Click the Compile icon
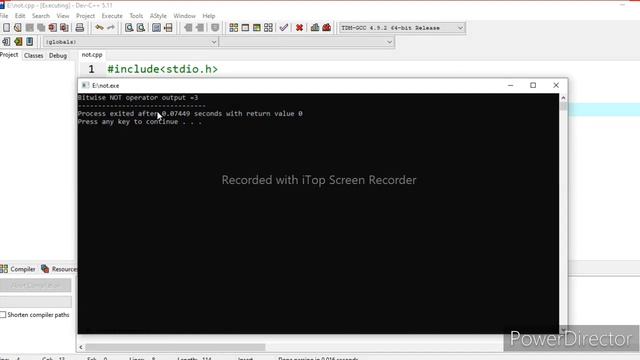Viewport: 640px width, 360px height. click(x=233, y=28)
